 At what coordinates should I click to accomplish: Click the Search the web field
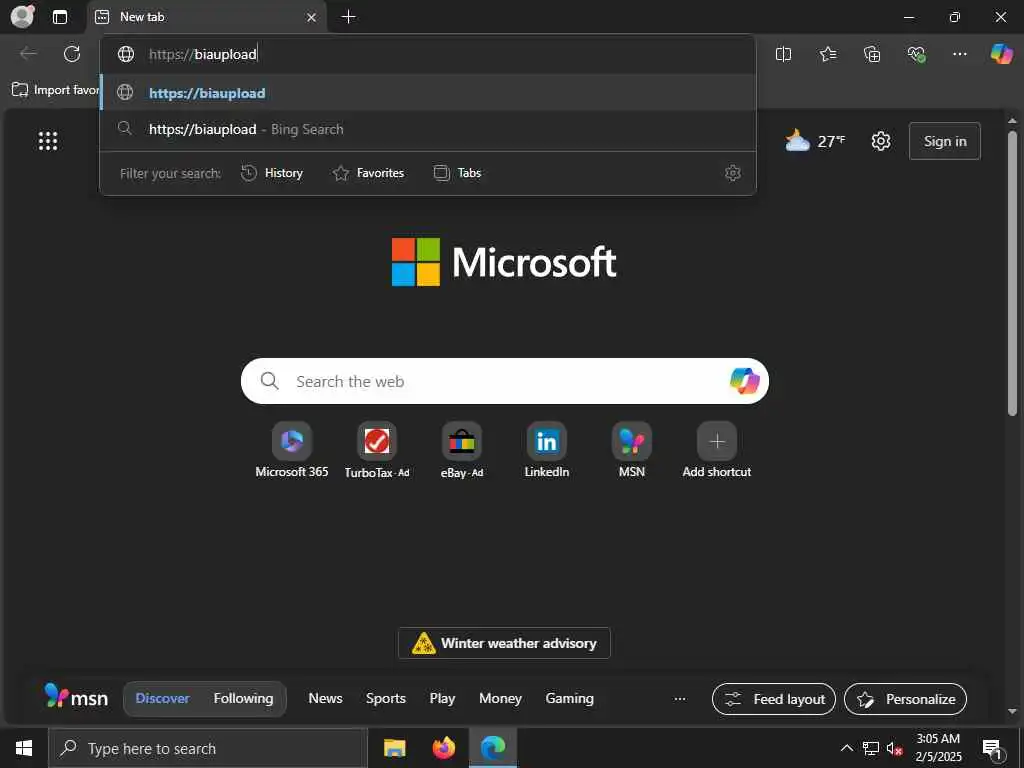pyautogui.click(x=504, y=381)
